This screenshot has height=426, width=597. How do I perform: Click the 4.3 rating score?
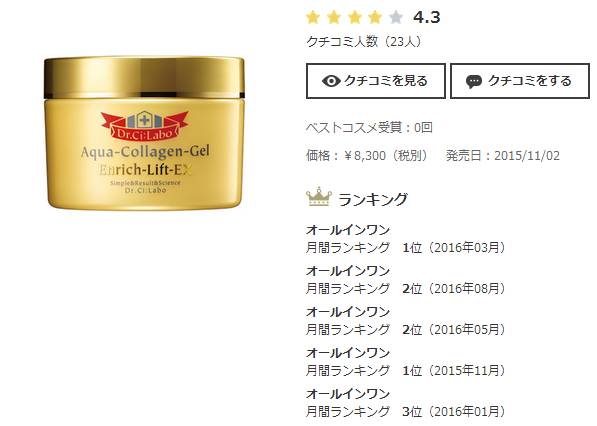pyautogui.click(x=427, y=18)
